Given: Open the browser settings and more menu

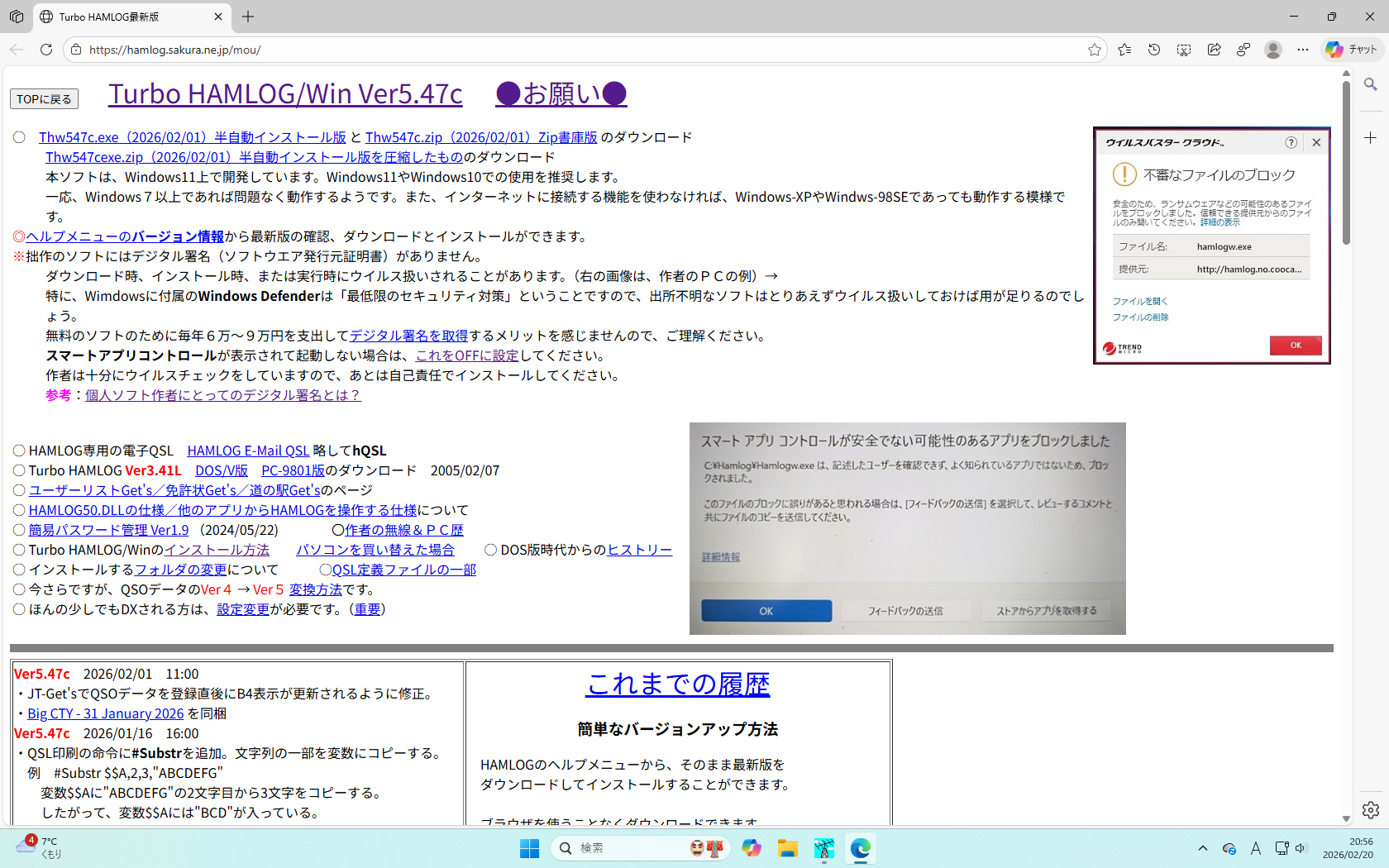Looking at the screenshot, I should point(1303,50).
